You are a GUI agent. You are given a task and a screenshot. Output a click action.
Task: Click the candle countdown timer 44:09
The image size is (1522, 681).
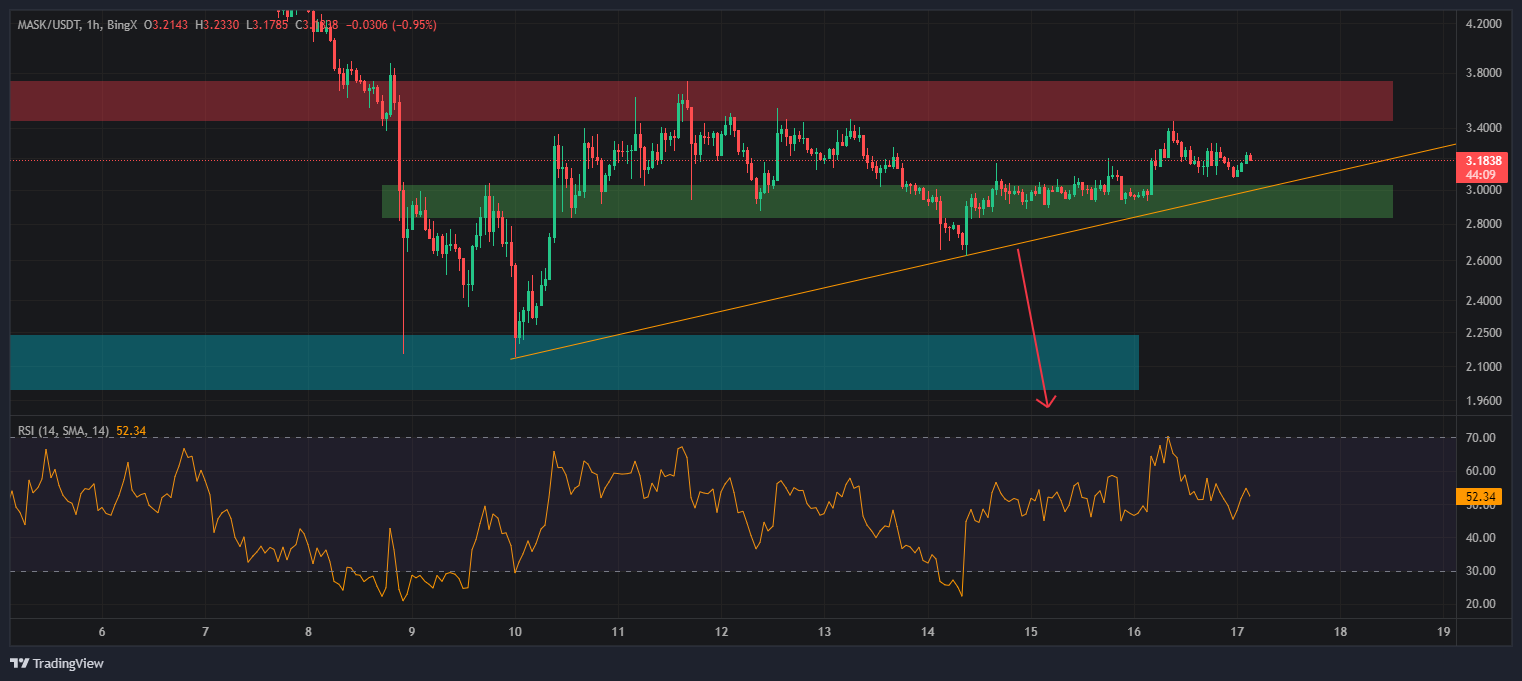pyautogui.click(x=1481, y=174)
